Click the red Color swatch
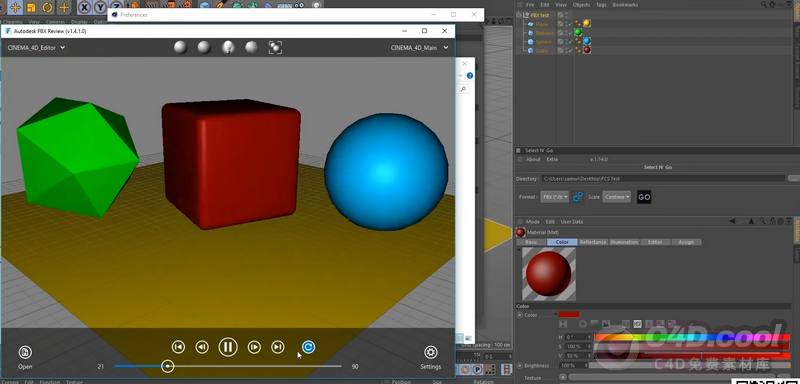The width and height of the screenshot is (800, 384). pyautogui.click(x=569, y=315)
